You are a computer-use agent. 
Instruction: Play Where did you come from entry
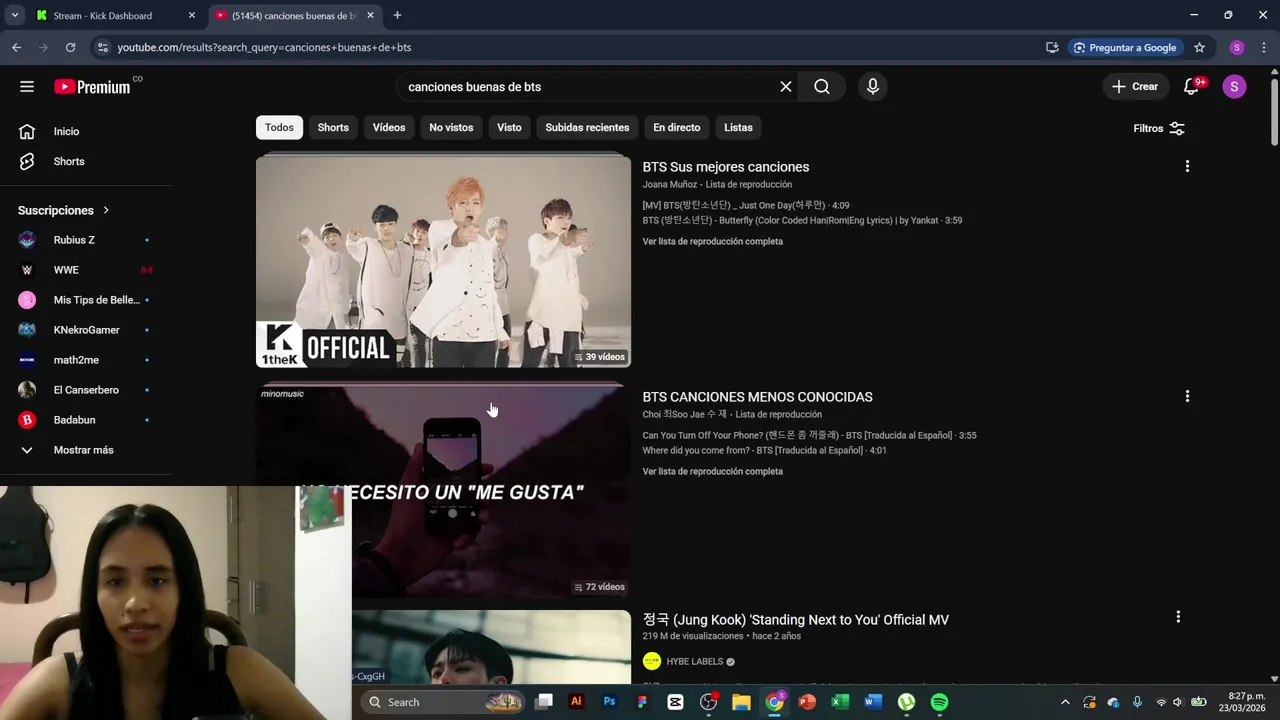tap(764, 450)
